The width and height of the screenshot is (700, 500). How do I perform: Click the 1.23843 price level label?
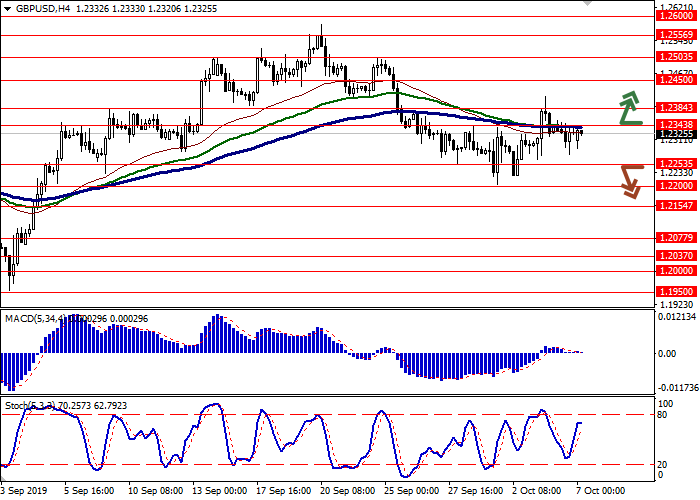pos(676,107)
